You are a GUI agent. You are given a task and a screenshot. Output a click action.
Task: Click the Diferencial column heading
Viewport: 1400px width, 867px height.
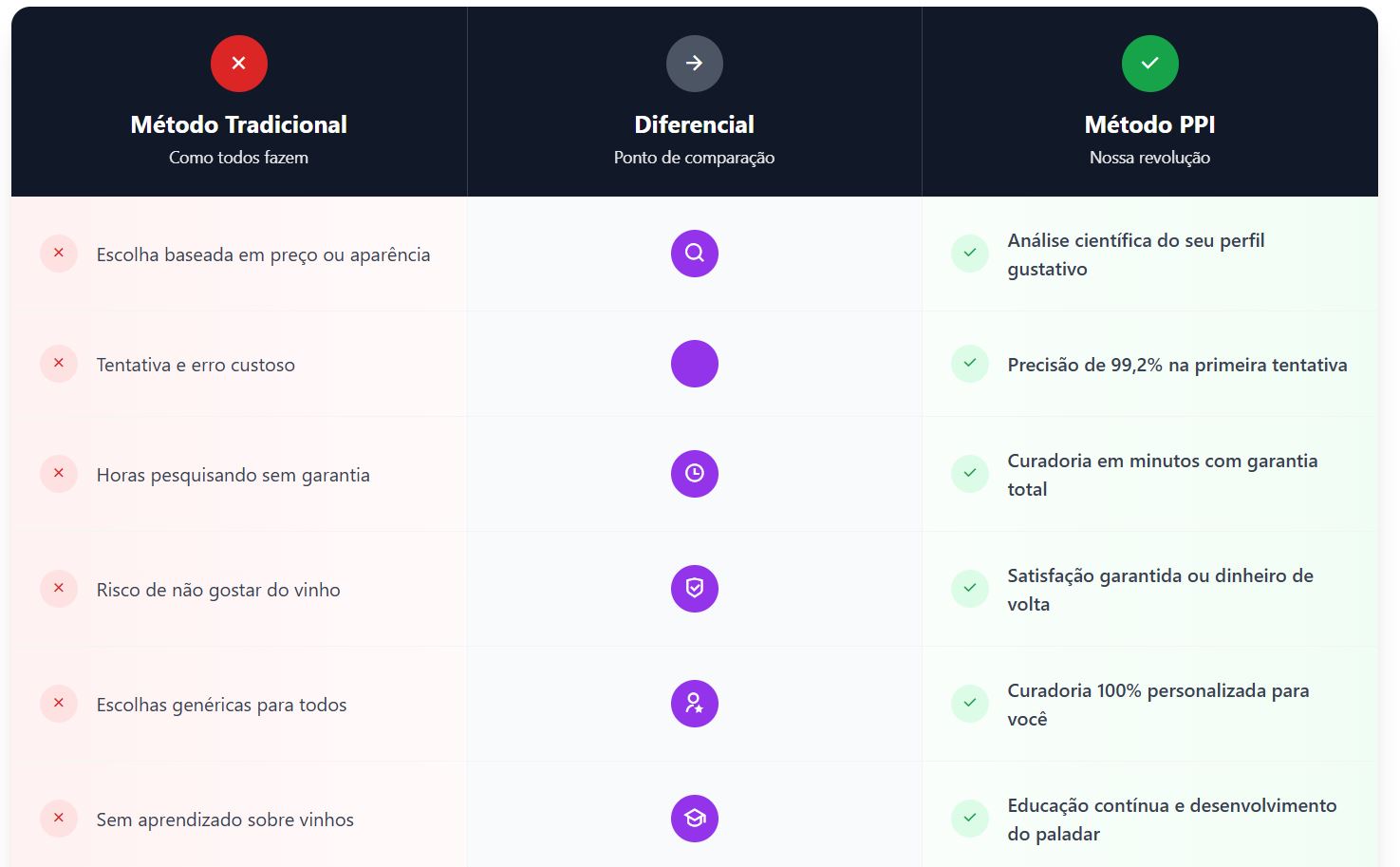point(695,124)
